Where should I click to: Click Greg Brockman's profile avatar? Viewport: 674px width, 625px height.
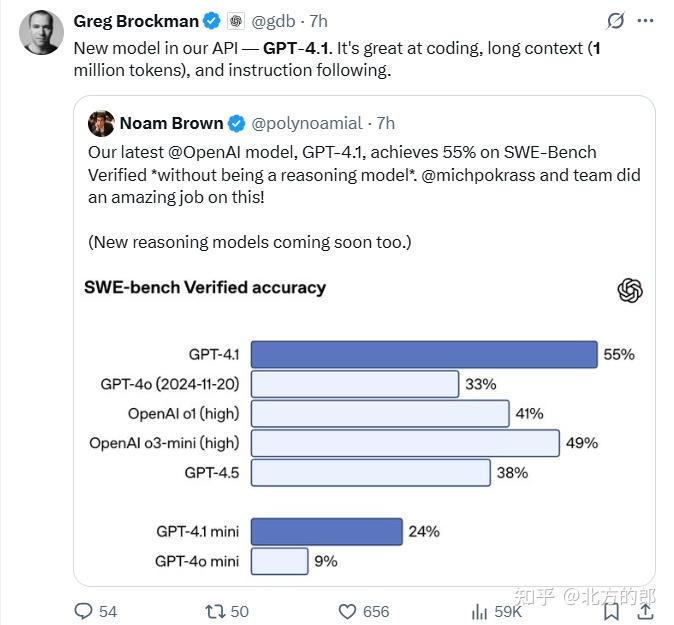(41, 33)
